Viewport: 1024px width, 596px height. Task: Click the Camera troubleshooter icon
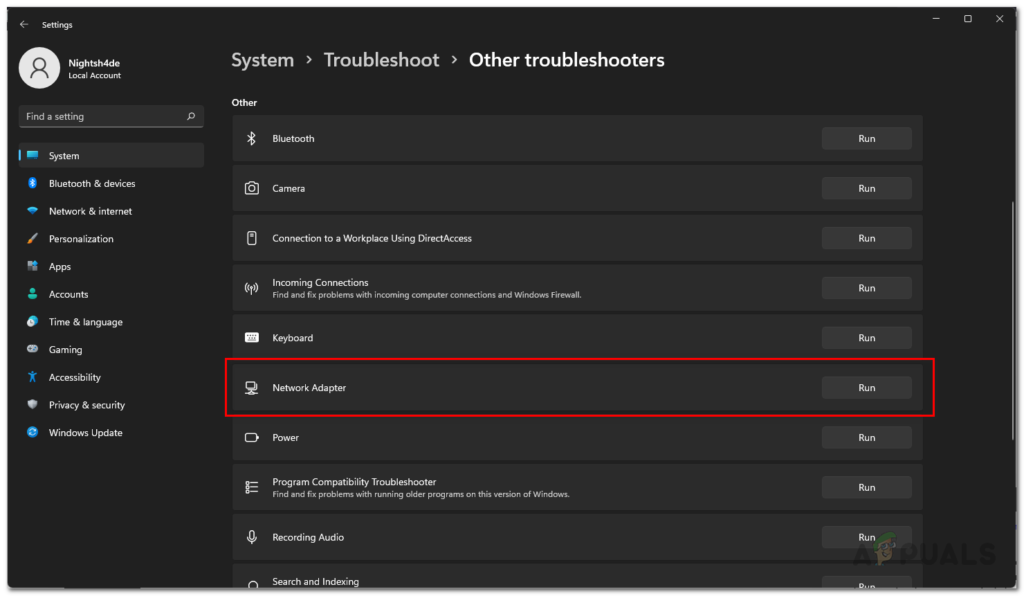coord(252,189)
